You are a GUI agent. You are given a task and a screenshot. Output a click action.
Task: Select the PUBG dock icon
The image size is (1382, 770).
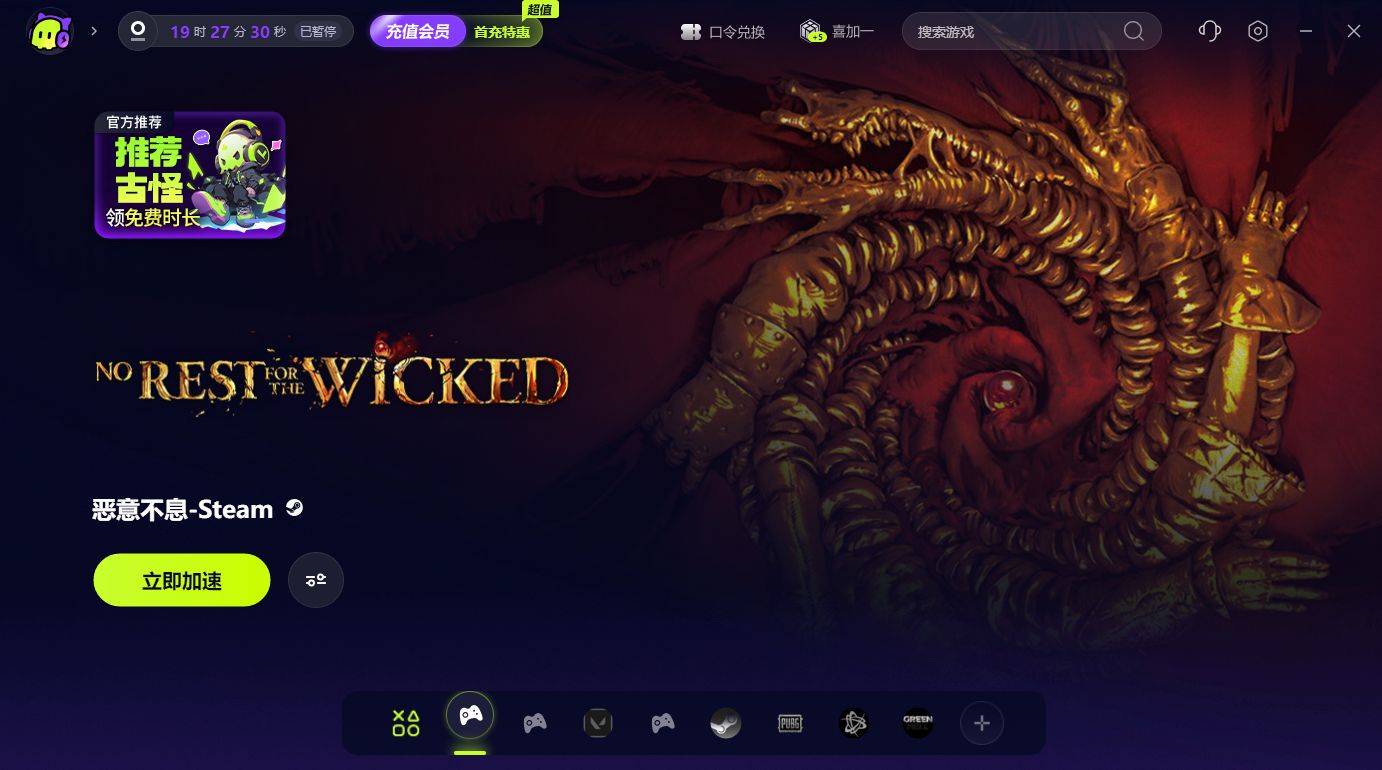tap(790, 723)
